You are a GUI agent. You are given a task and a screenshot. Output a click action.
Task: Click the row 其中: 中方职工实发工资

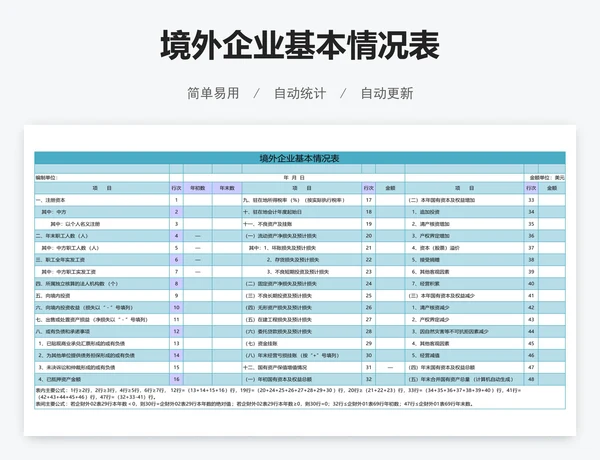tap(102, 272)
